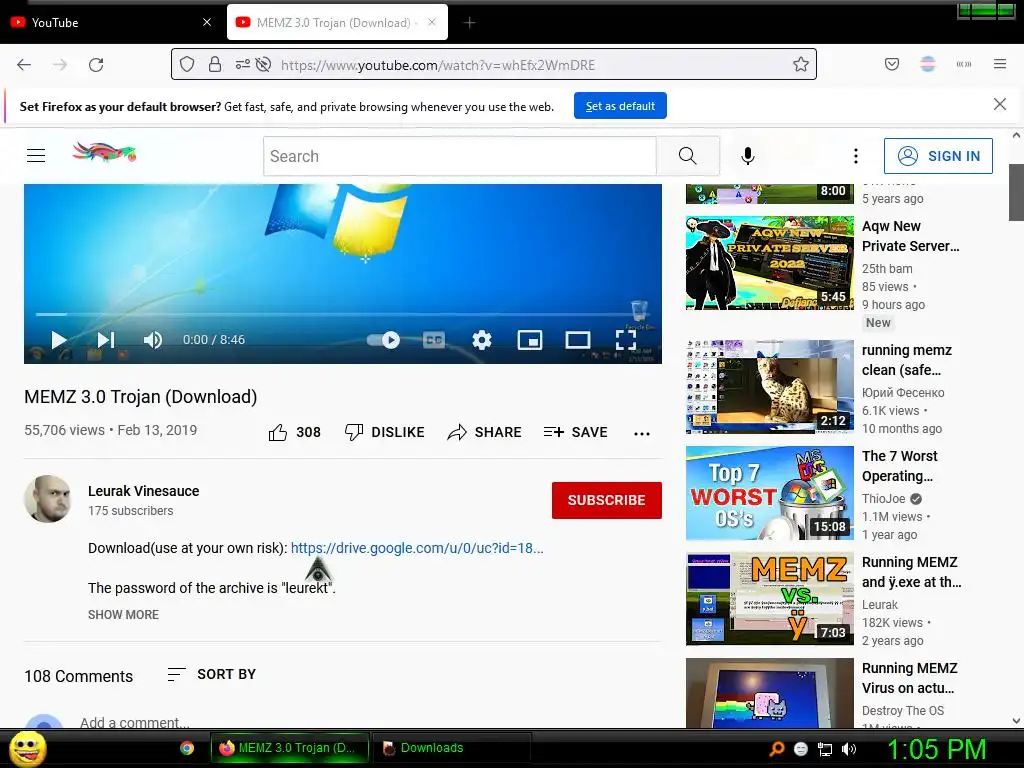Click the magnifier search button

click(688, 156)
